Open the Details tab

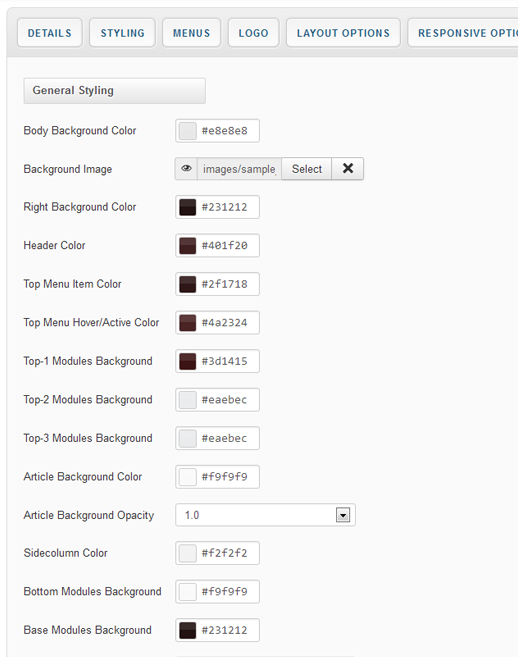click(x=49, y=33)
